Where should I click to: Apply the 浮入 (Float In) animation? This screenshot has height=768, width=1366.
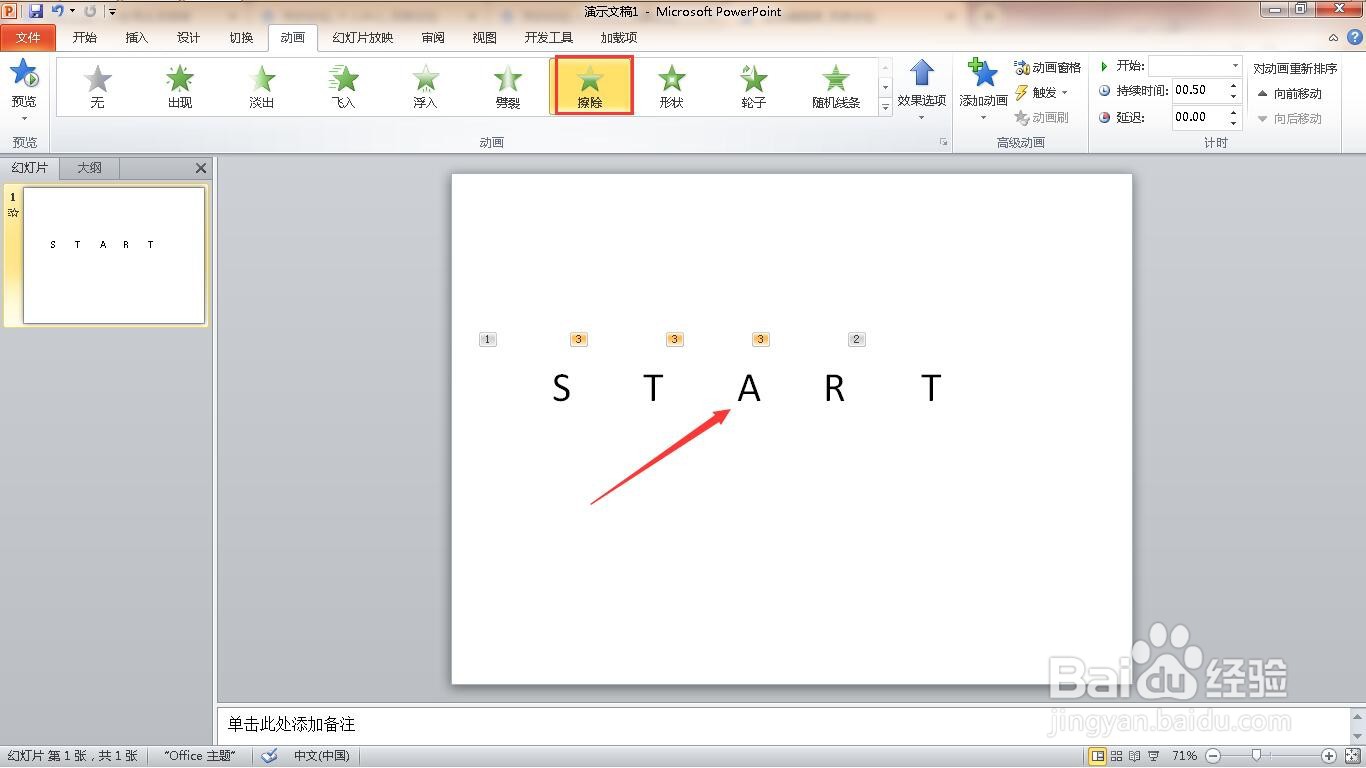[426, 86]
